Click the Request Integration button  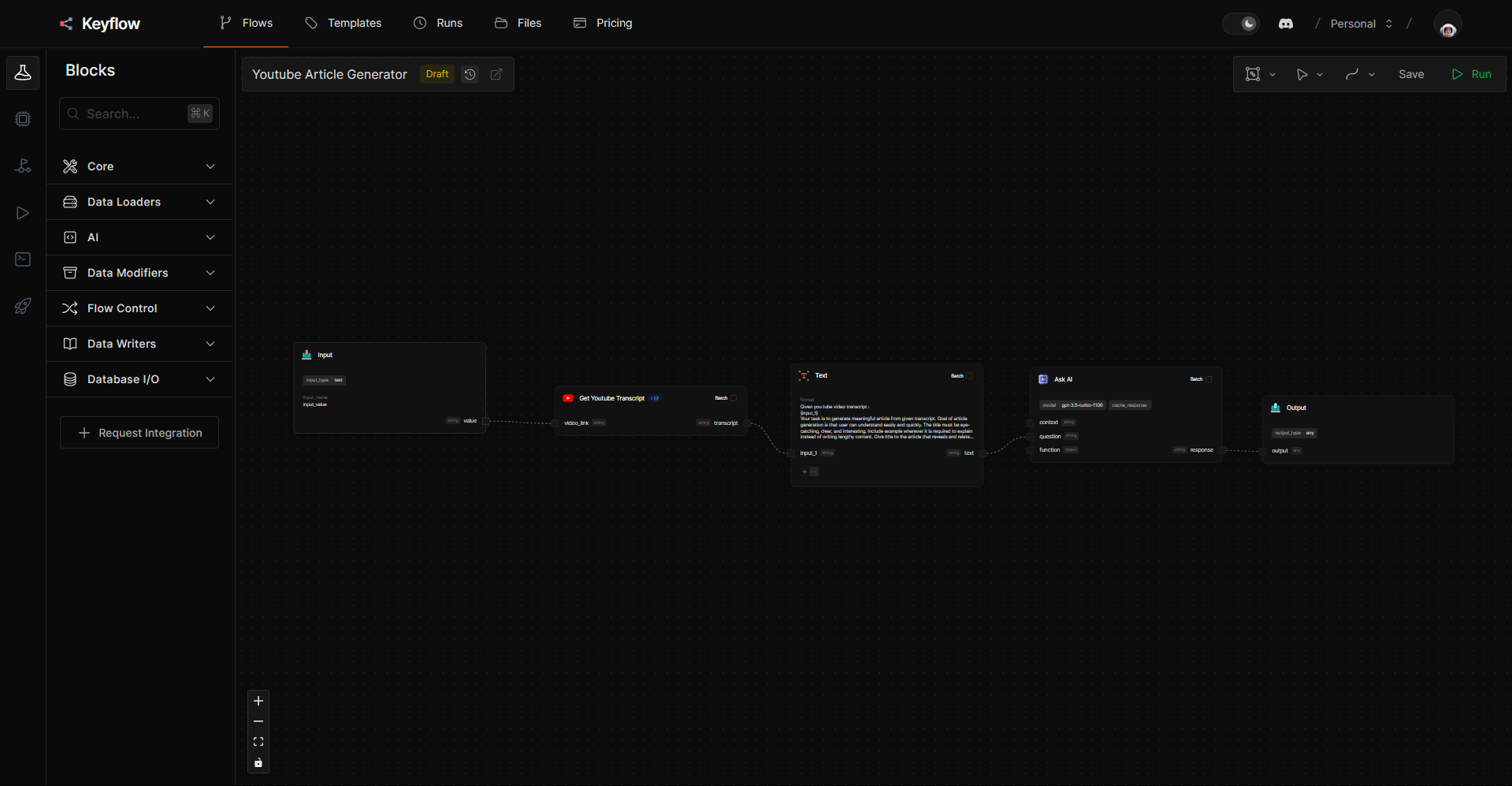139,433
